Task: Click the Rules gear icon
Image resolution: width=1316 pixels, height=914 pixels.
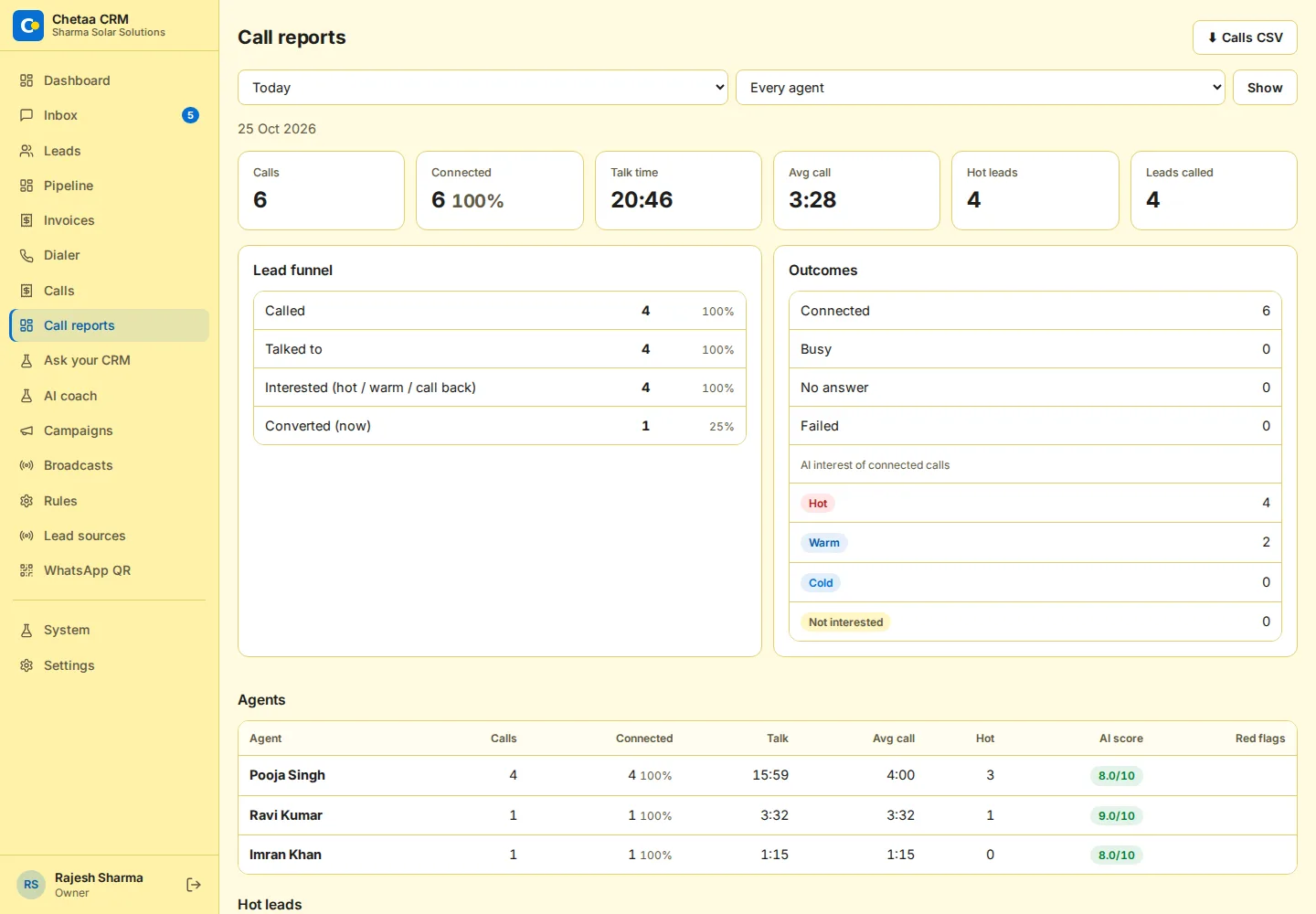Action: (27, 501)
